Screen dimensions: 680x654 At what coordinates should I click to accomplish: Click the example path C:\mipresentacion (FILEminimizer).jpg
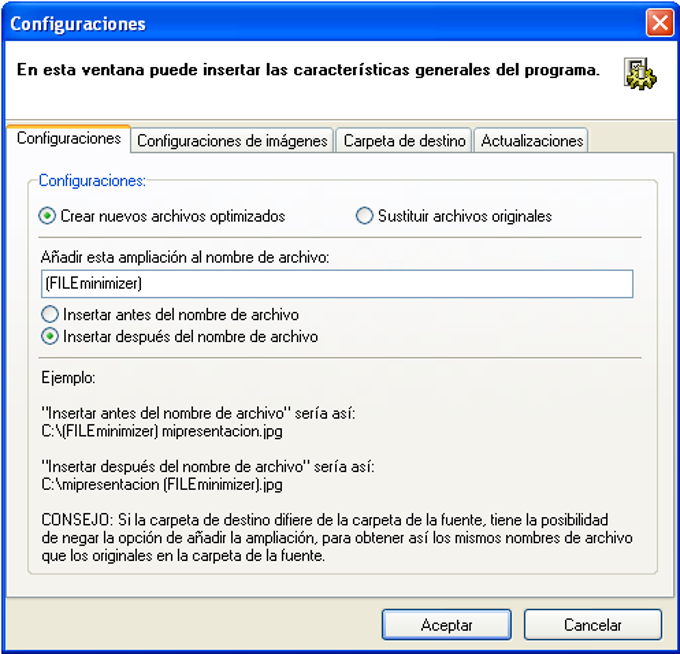click(x=162, y=484)
